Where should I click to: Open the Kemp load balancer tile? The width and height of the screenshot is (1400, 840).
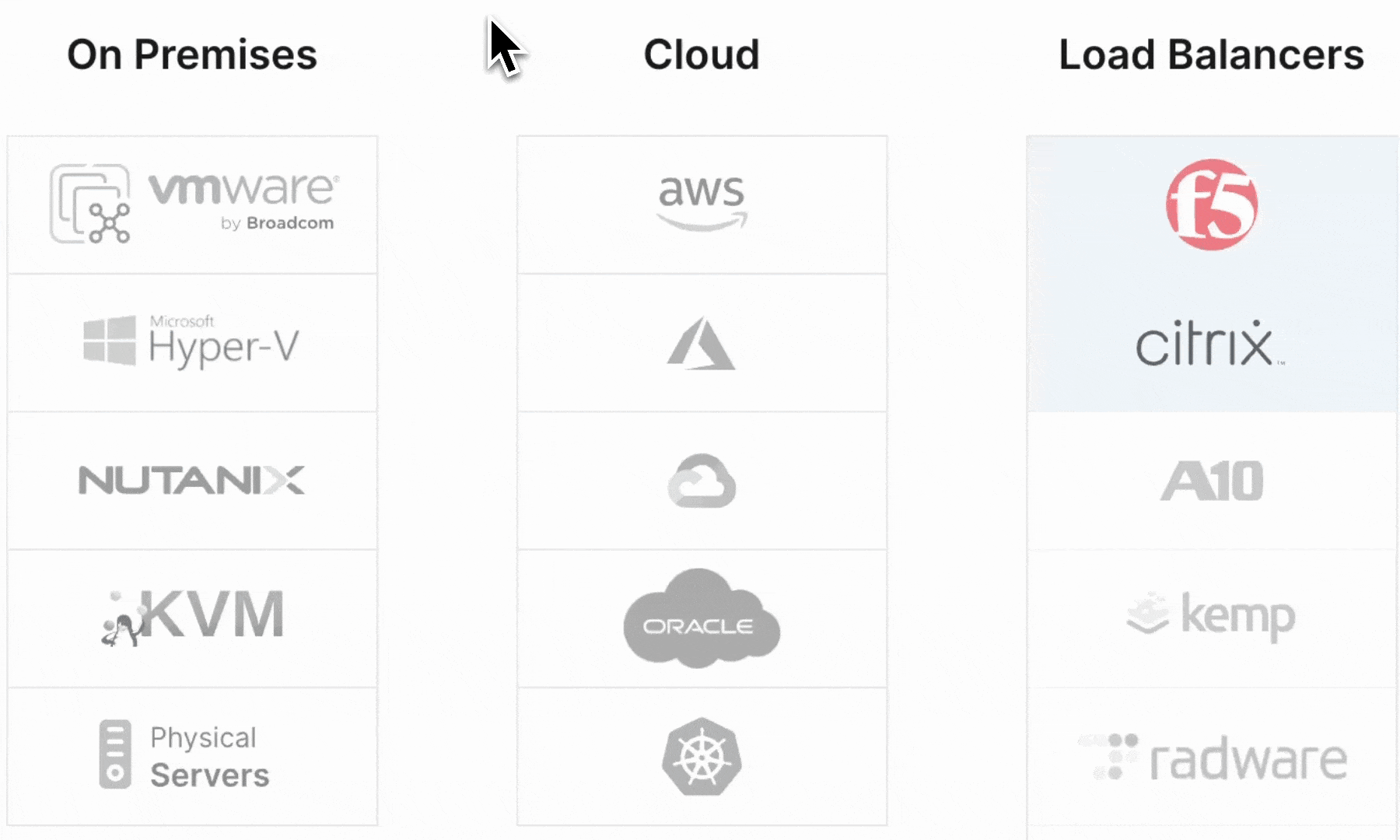tap(1211, 618)
